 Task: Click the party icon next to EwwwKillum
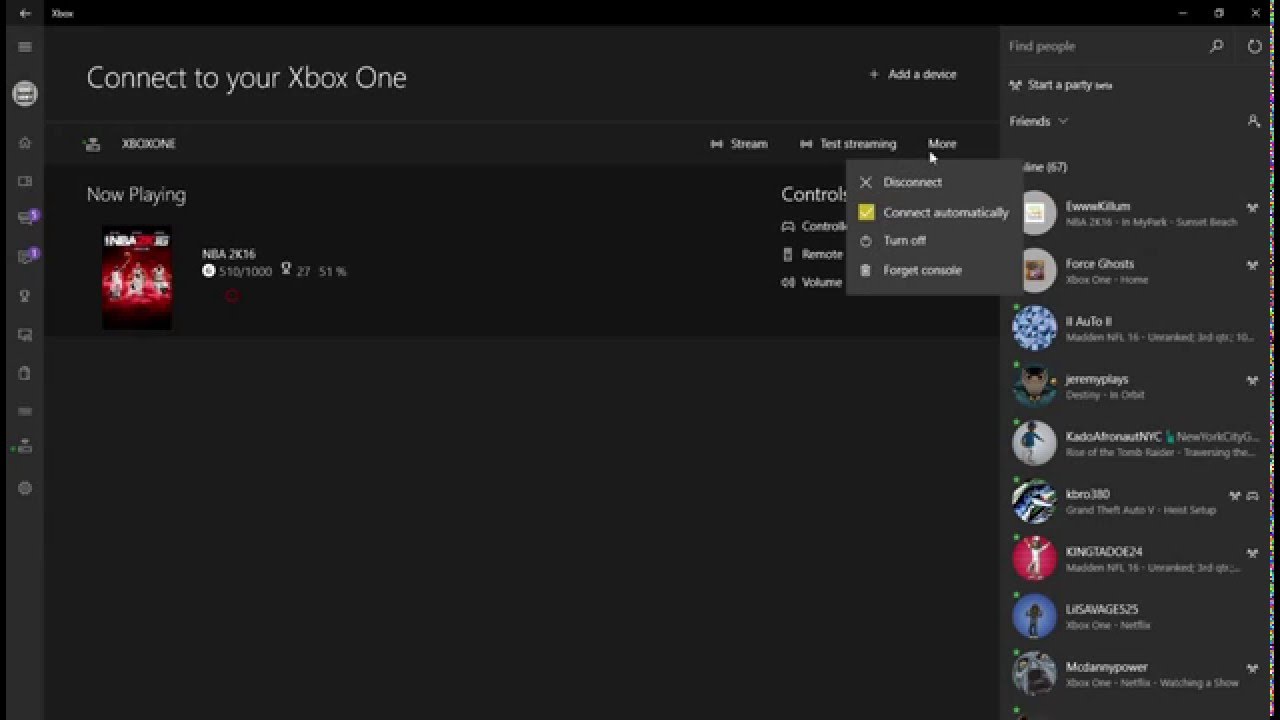tap(1252, 208)
